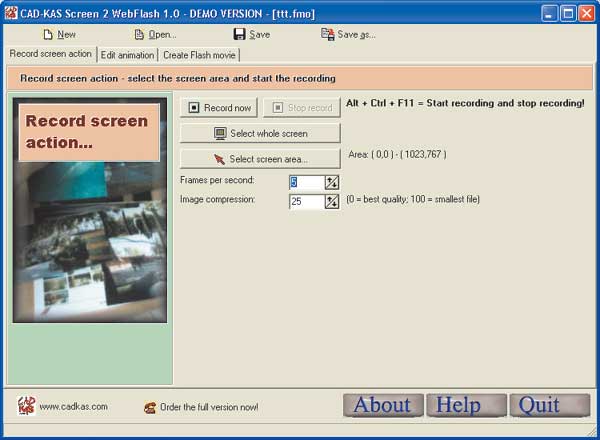Adjust the Frames per second spinner

click(x=332, y=182)
